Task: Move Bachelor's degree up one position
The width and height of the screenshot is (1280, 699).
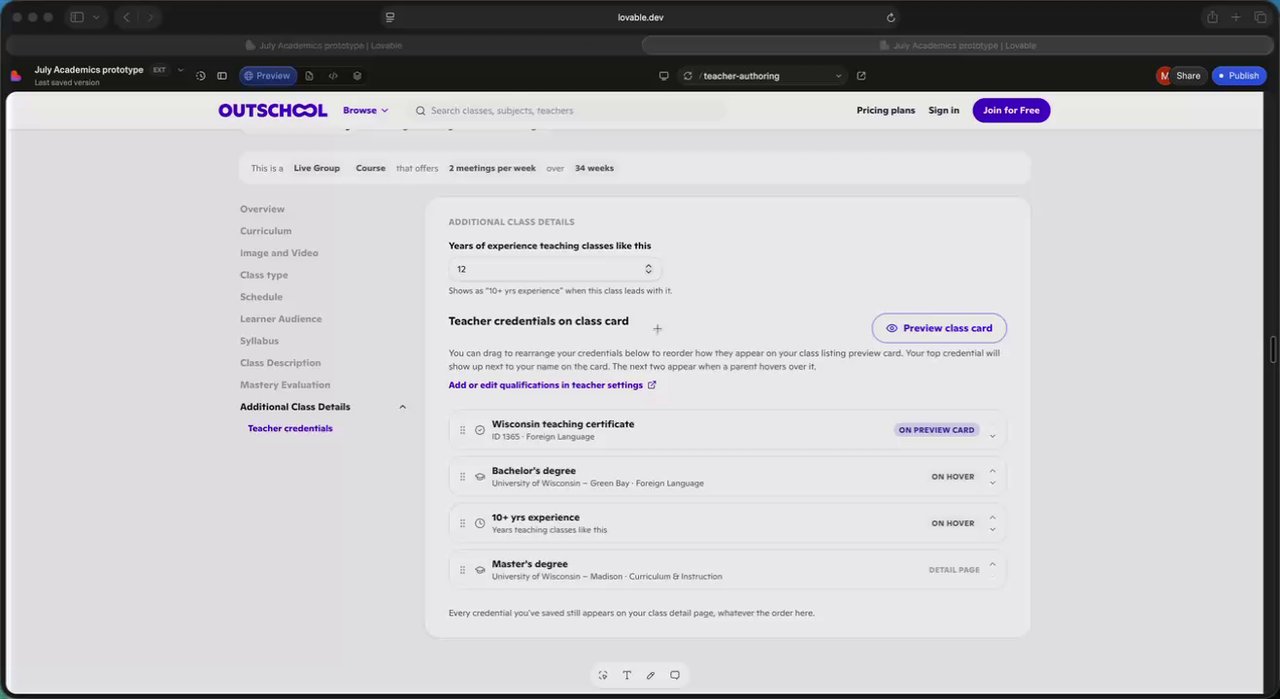Action: pyautogui.click(x=993, y=471)
